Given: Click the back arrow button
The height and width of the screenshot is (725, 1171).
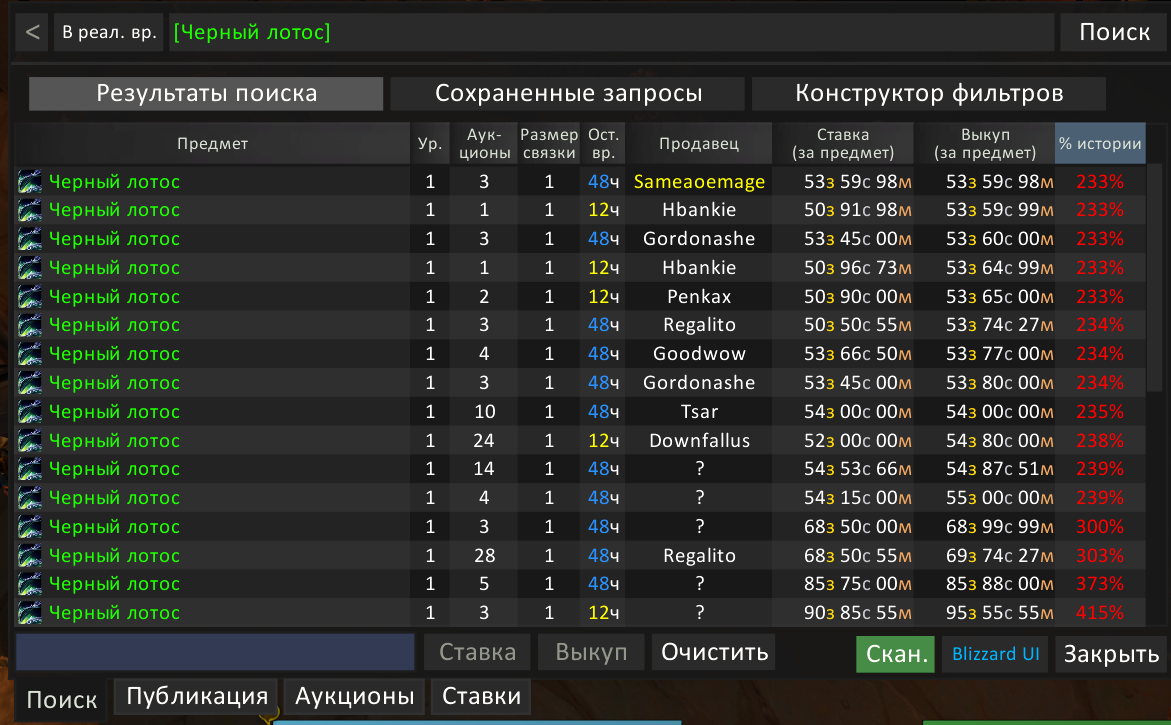Looking at the screenshot, I should [x=32, y=32].
